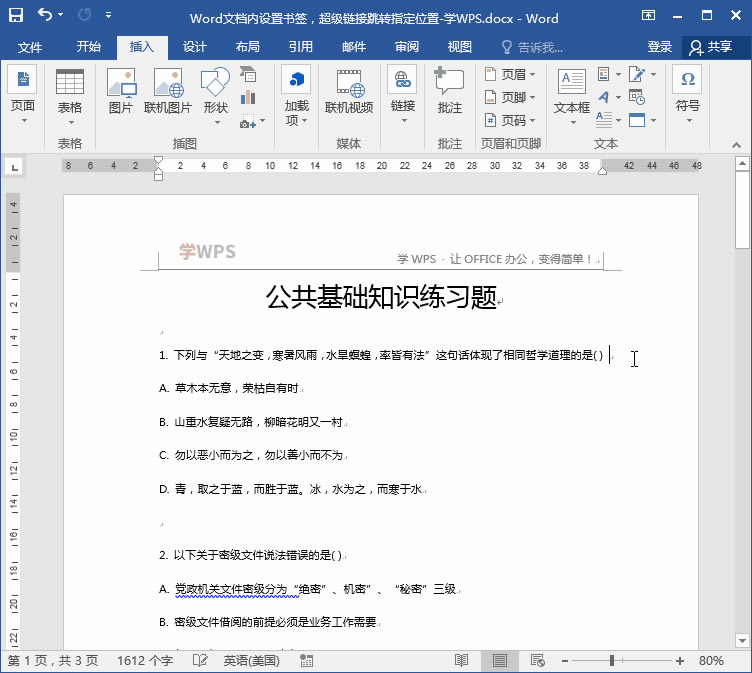Click the 登录 sign-in link
Viewport: 752px width, 673px height.
660,47
